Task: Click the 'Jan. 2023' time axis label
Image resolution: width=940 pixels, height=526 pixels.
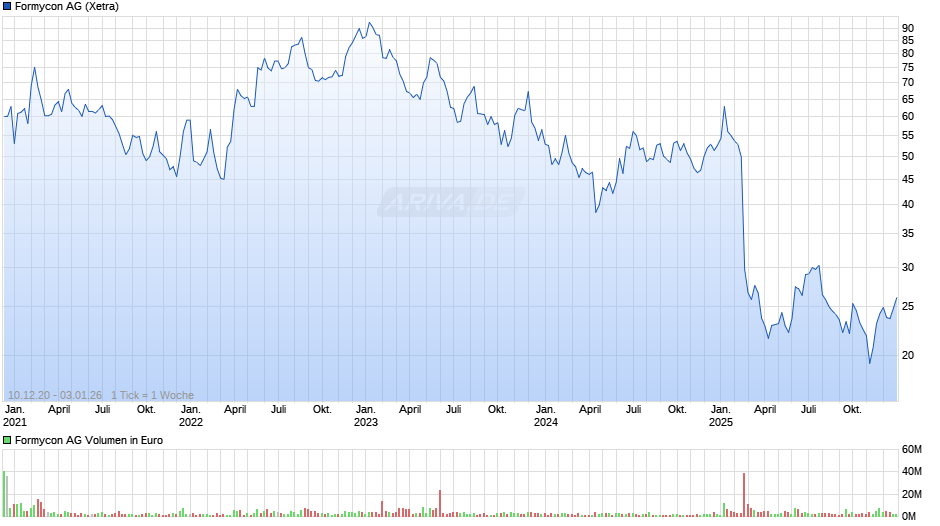Action: 366,416
